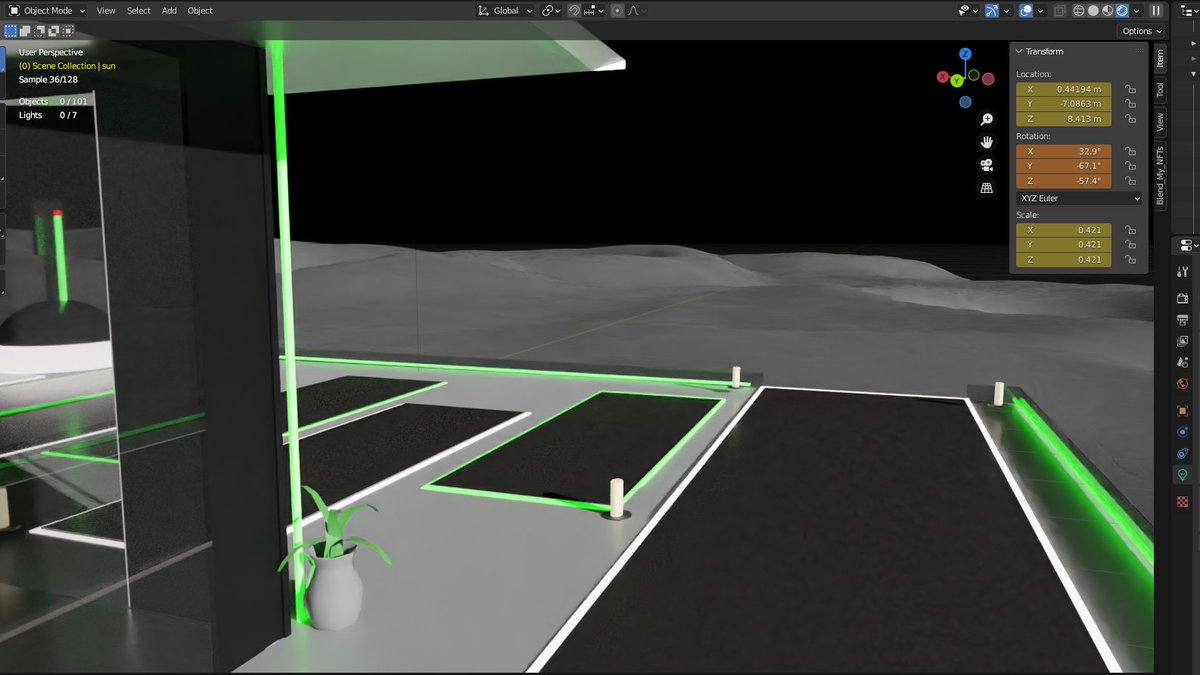Open the View menu
1200x675 pixels.
coord(106,11)
